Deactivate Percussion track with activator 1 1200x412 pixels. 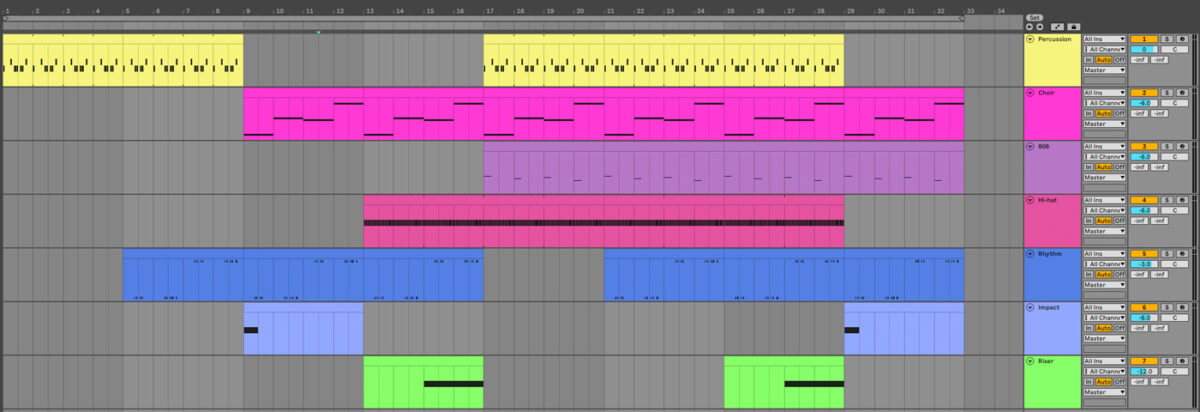pyautogui.click(x=1144, y=39)
